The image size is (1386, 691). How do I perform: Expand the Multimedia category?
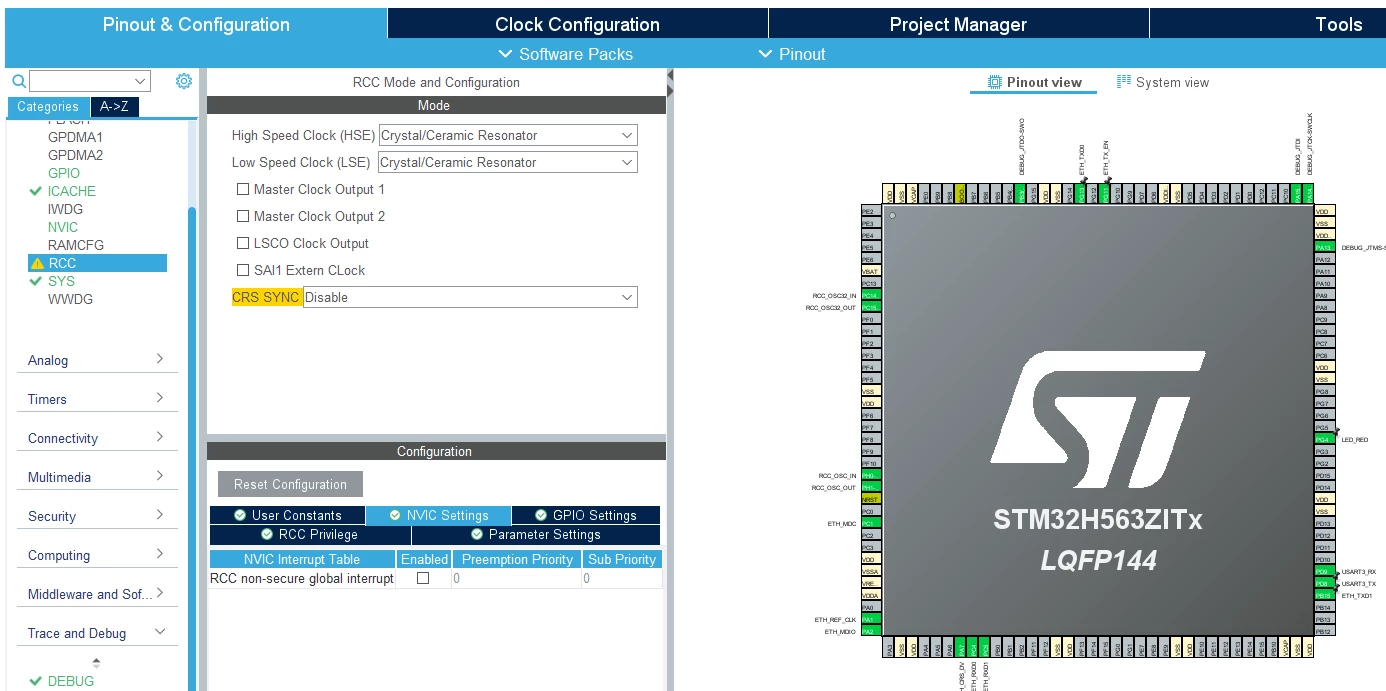pyautogui.click(x=97, y=477)
